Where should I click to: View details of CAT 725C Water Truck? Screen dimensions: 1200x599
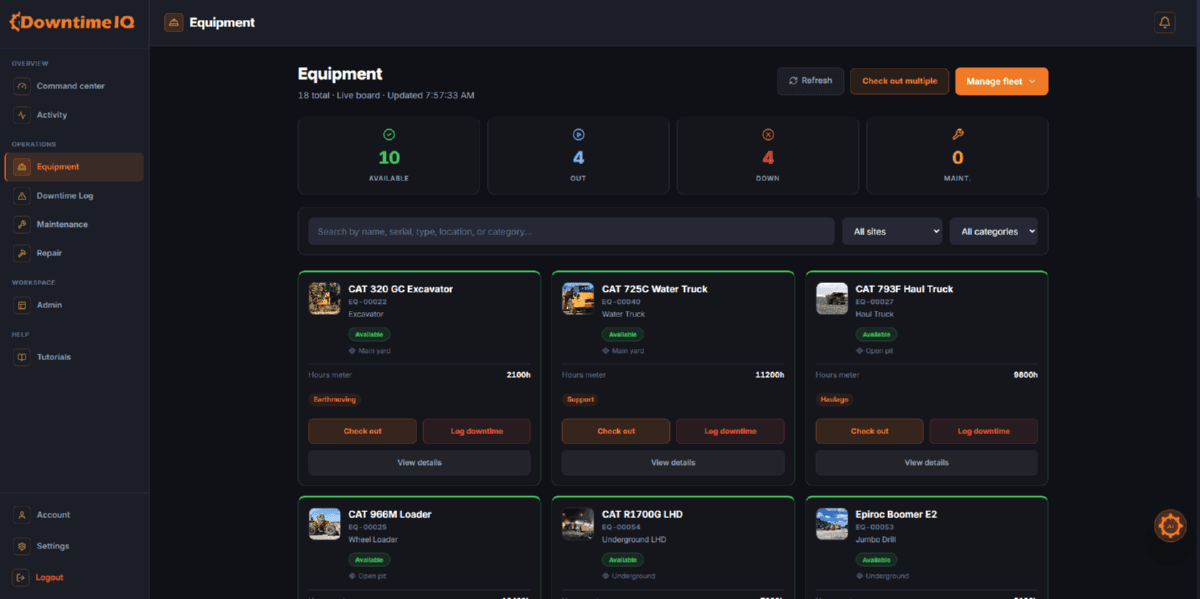(673, 463)
